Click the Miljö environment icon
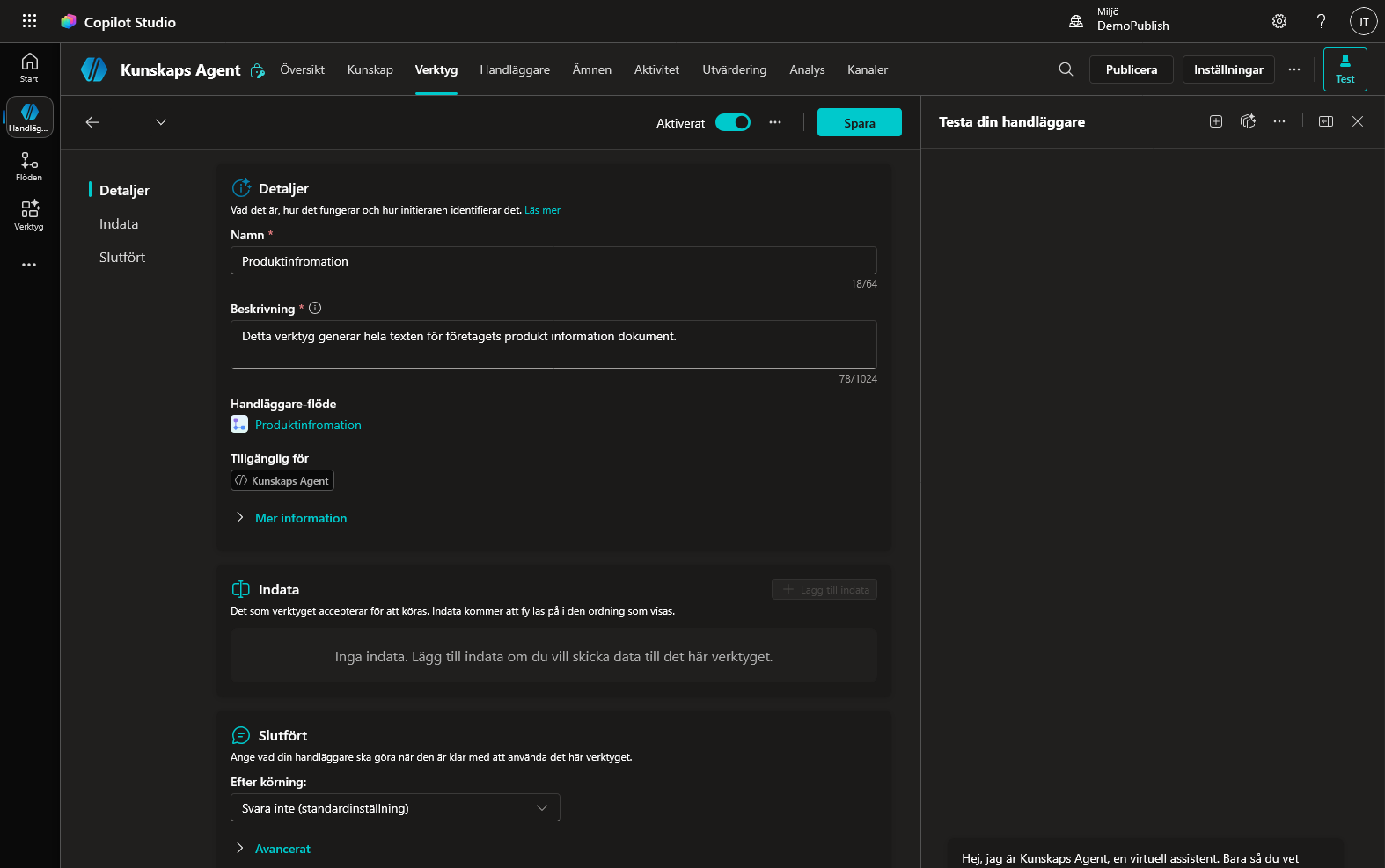Viewport: 1385px width, 868px height. [1076, 21]
